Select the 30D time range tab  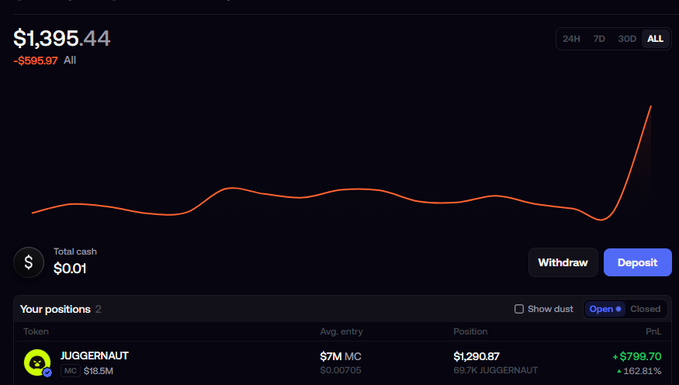[x=627, y=39]
